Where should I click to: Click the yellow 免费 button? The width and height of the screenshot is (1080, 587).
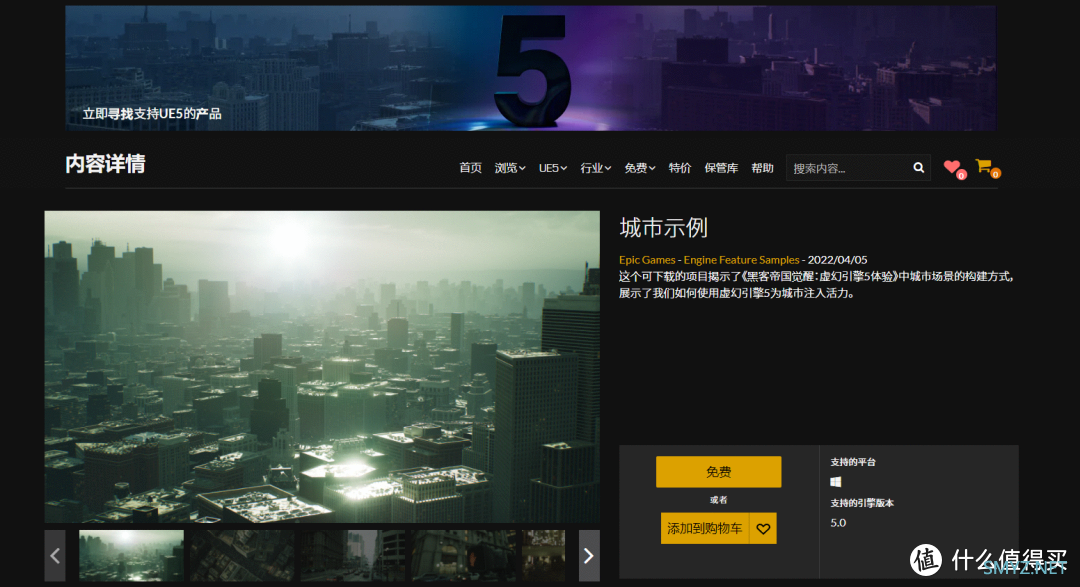tap(718, 472)
